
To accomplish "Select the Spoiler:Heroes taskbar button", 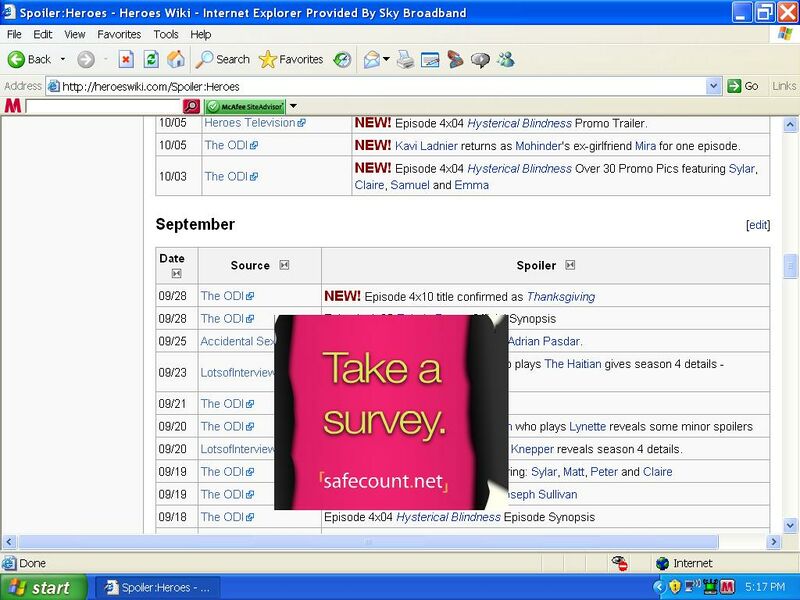I will click(159, 587).
